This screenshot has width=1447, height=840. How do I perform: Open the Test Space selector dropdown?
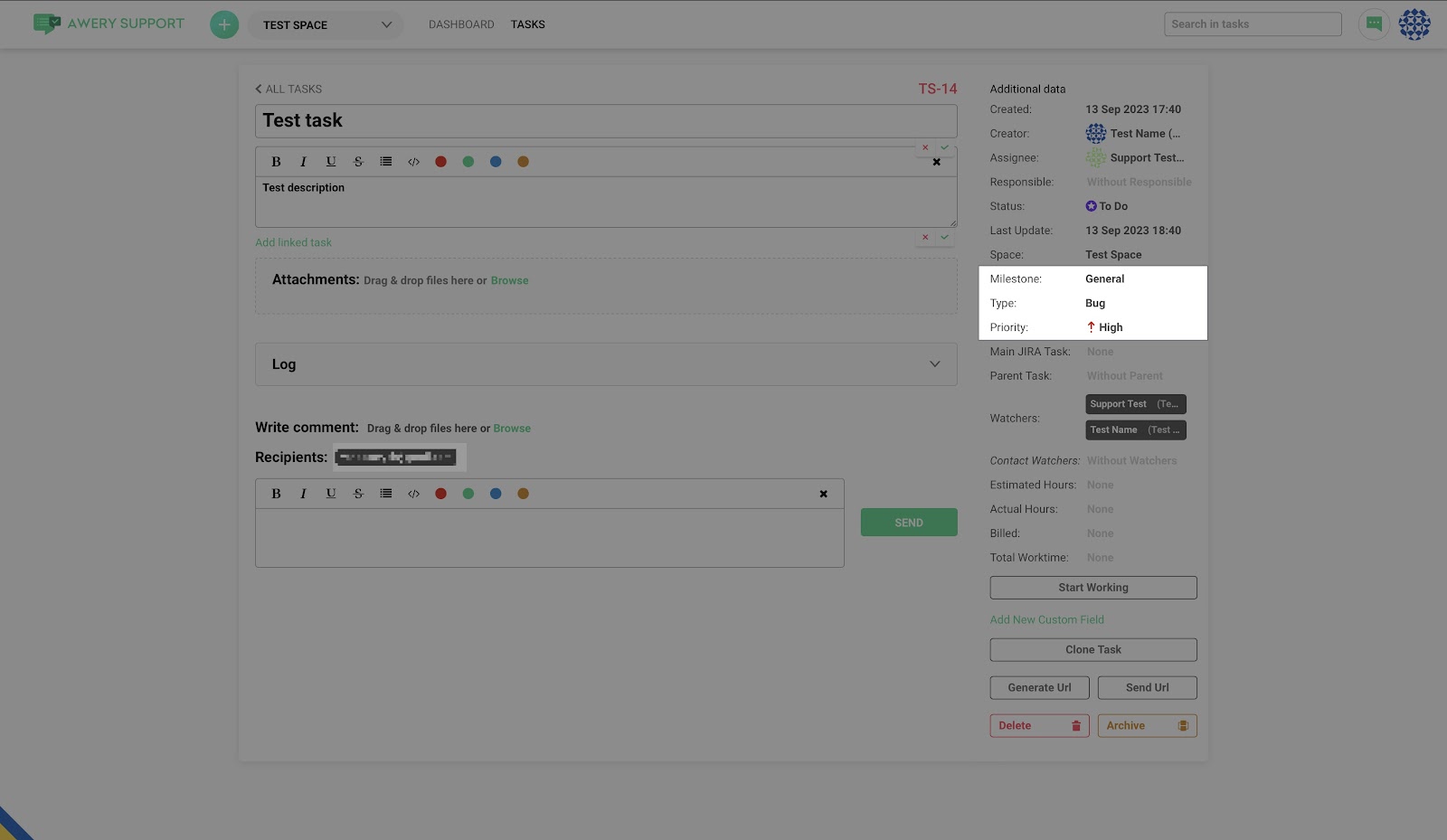coord(326,25)
